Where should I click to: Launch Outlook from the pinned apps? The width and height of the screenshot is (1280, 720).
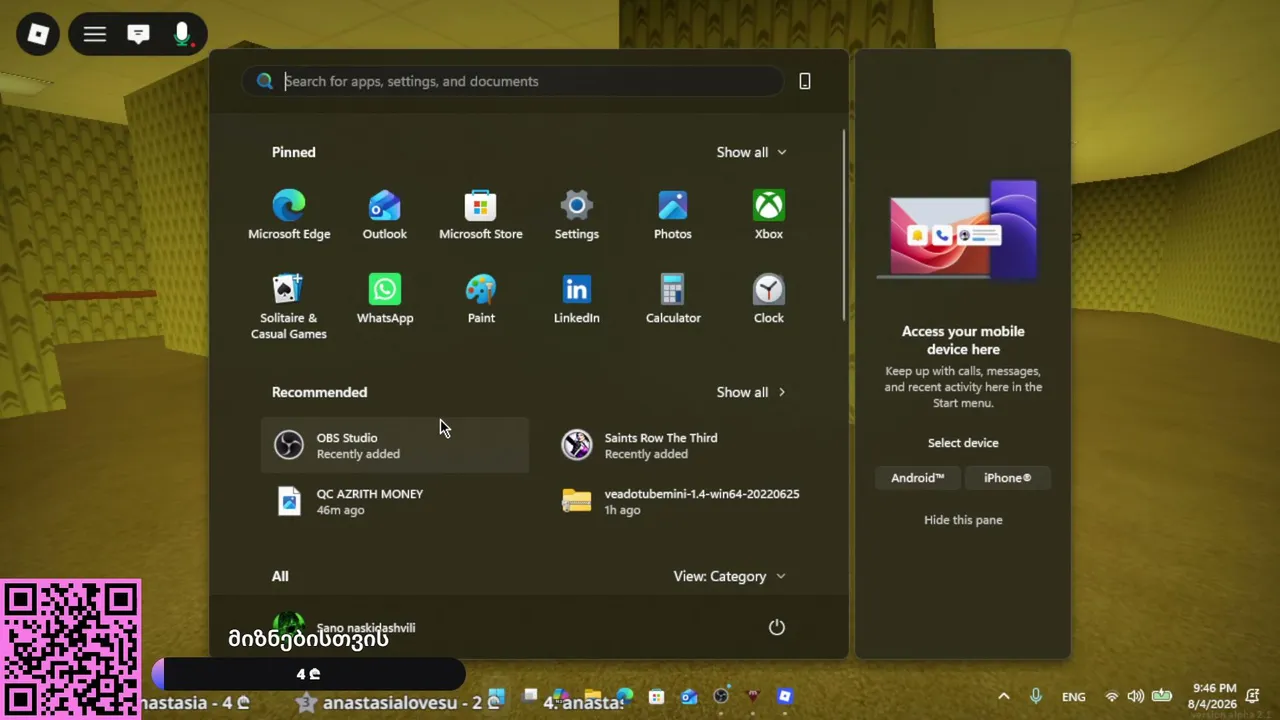385,215
